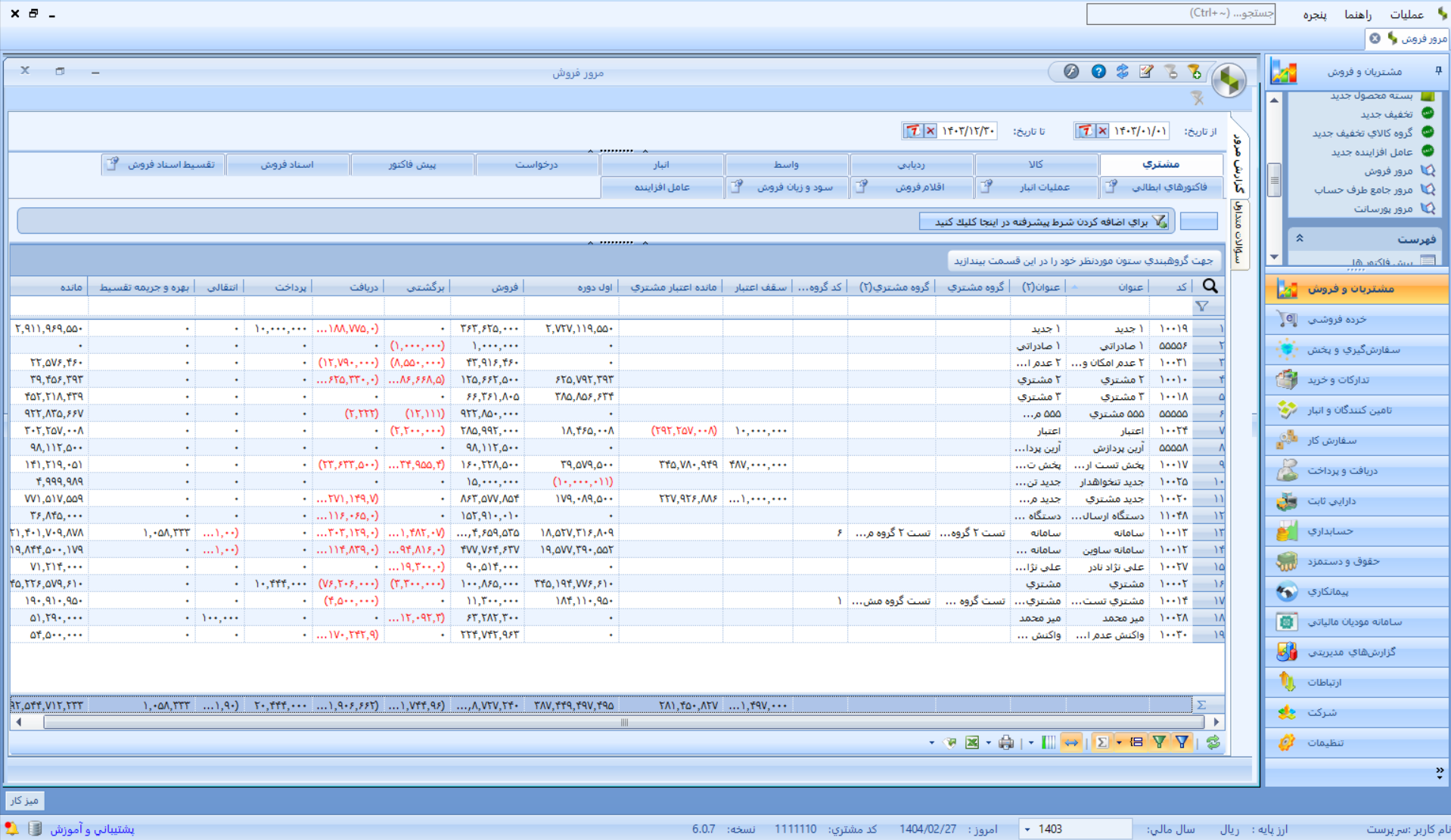Toggle the green funnel filter in bottom toolbar
The image size is (1451, 840).
[x=1159, y=742]
